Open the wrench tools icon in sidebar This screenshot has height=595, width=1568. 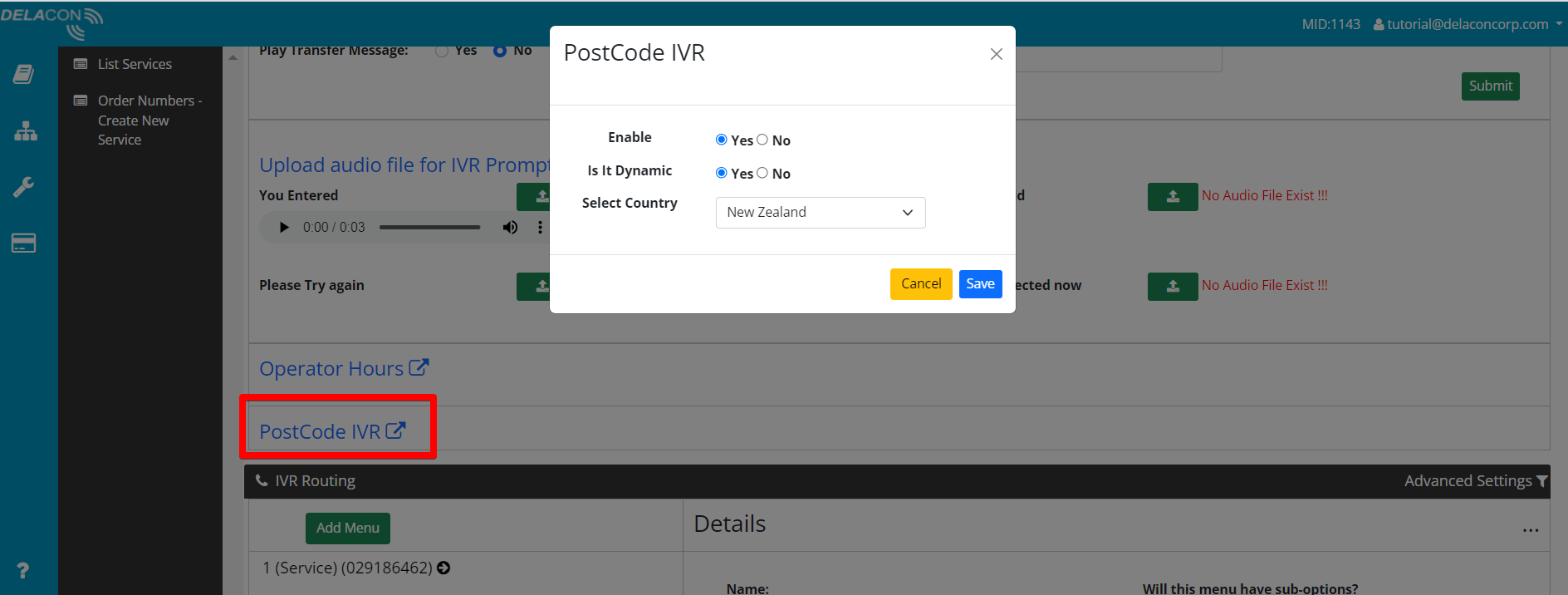[23, 187]
